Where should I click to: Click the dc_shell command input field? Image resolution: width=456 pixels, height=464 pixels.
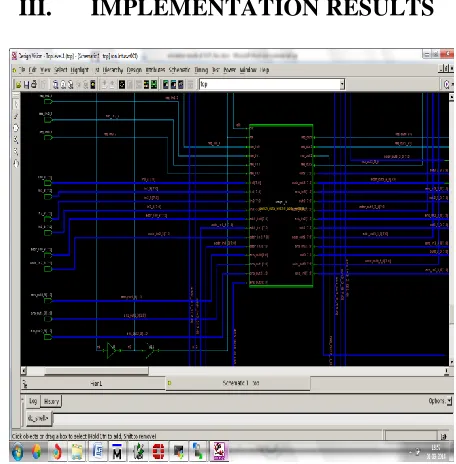tap(252, 419)
